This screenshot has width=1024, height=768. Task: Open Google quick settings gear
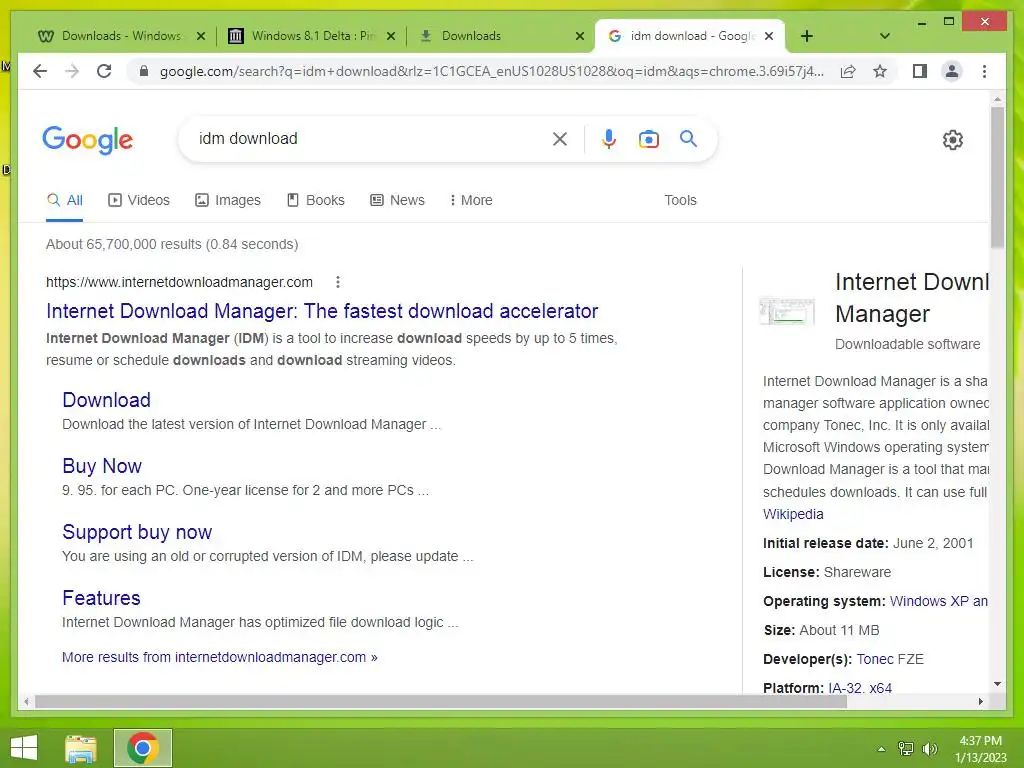[x=952, y=140]
